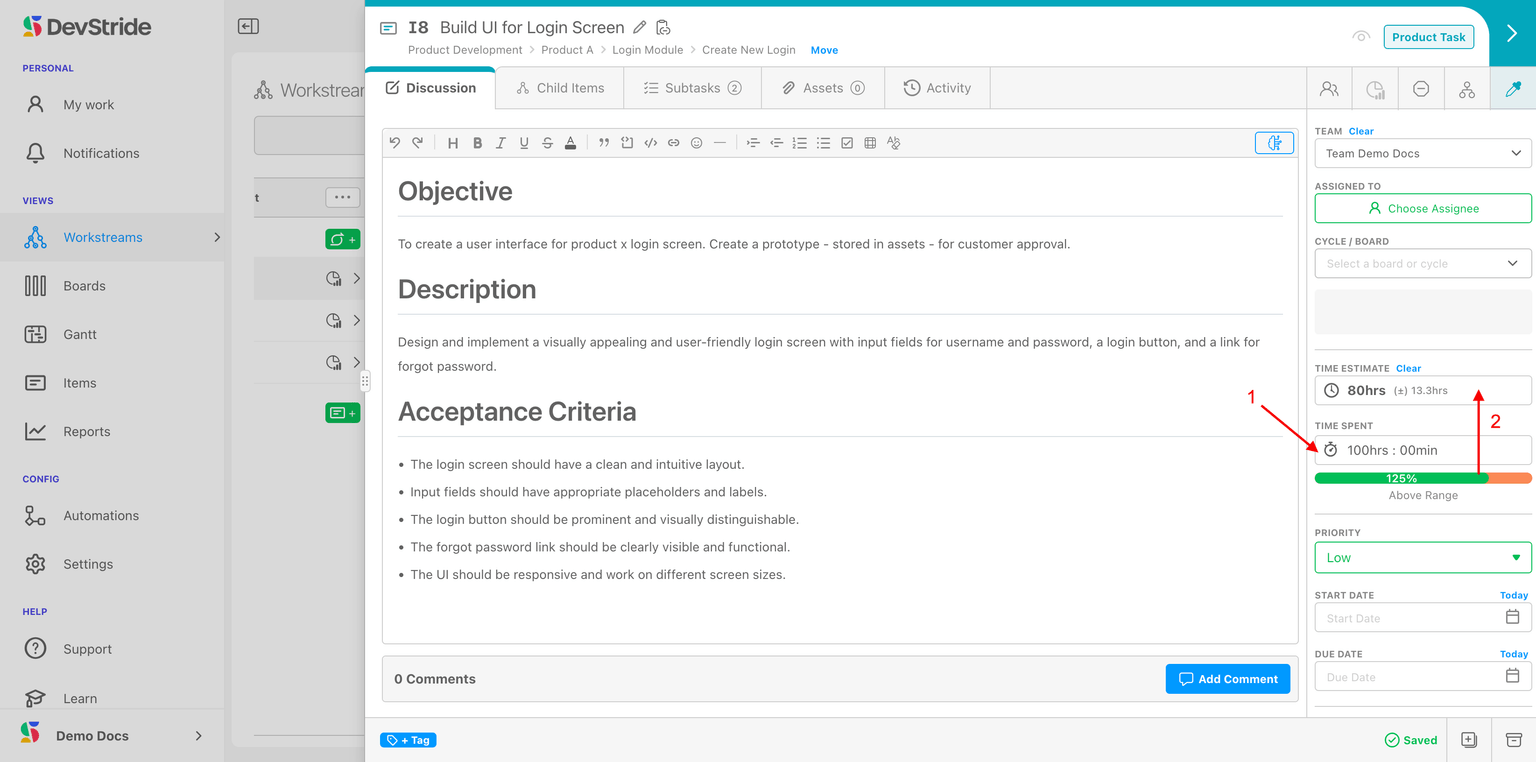The width and height of the screenshot is (1536, 762).
Task: Click the 125% time spent progress bar
Action: [1422, 478]
